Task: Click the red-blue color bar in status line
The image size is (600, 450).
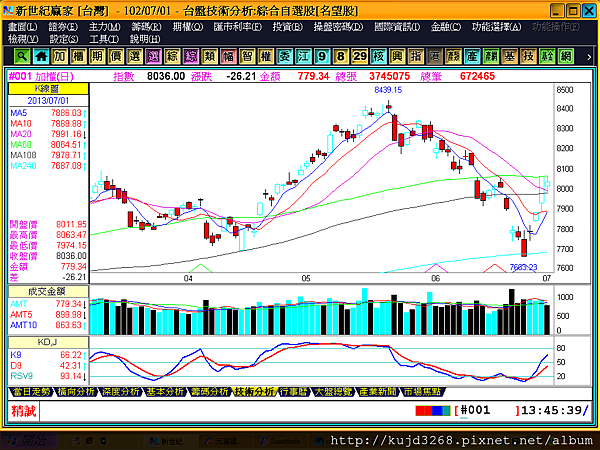Action: pos(433,411)
